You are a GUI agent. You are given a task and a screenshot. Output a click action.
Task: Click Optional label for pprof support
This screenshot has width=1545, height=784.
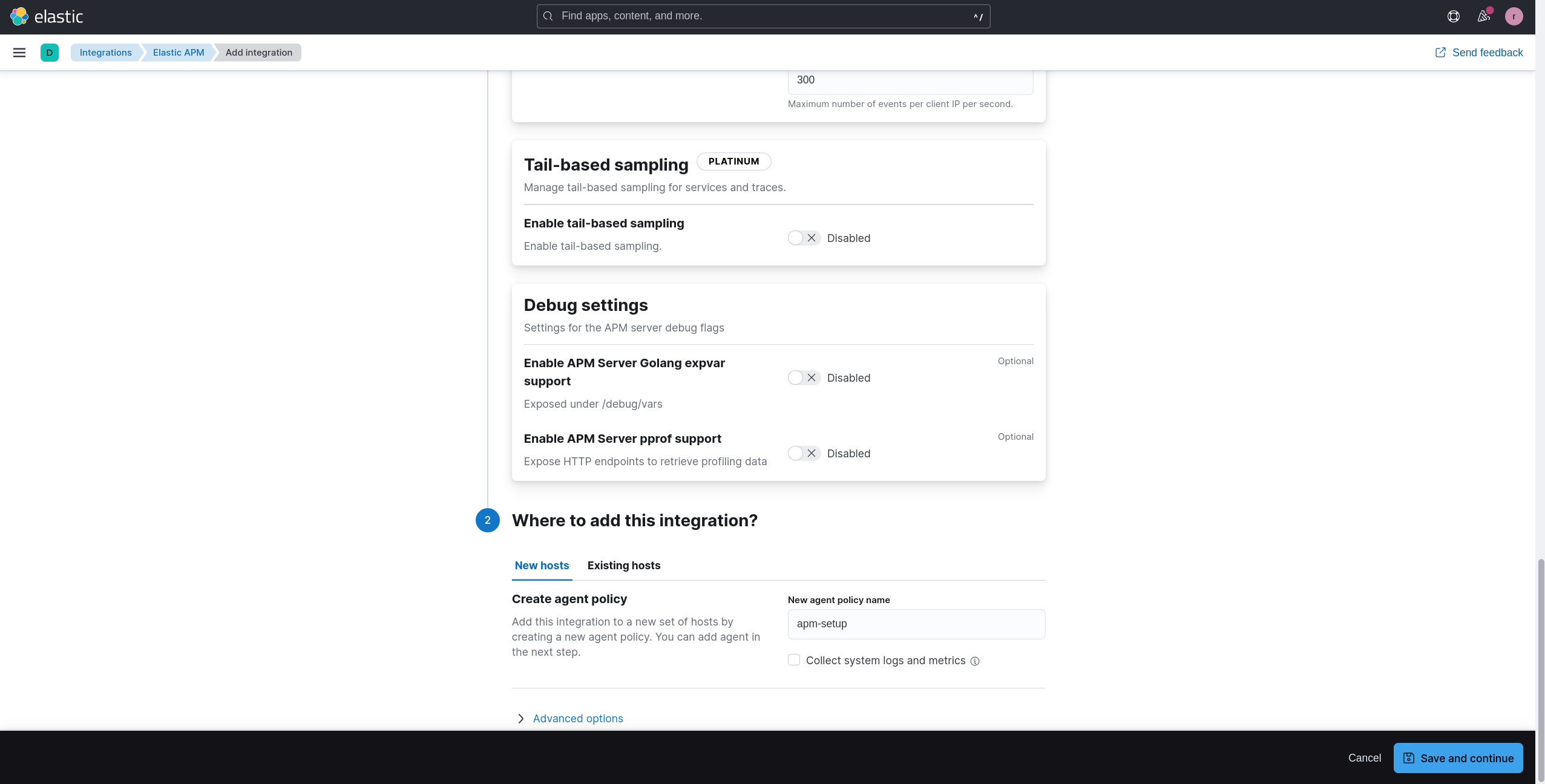(x=1015, y=437)
